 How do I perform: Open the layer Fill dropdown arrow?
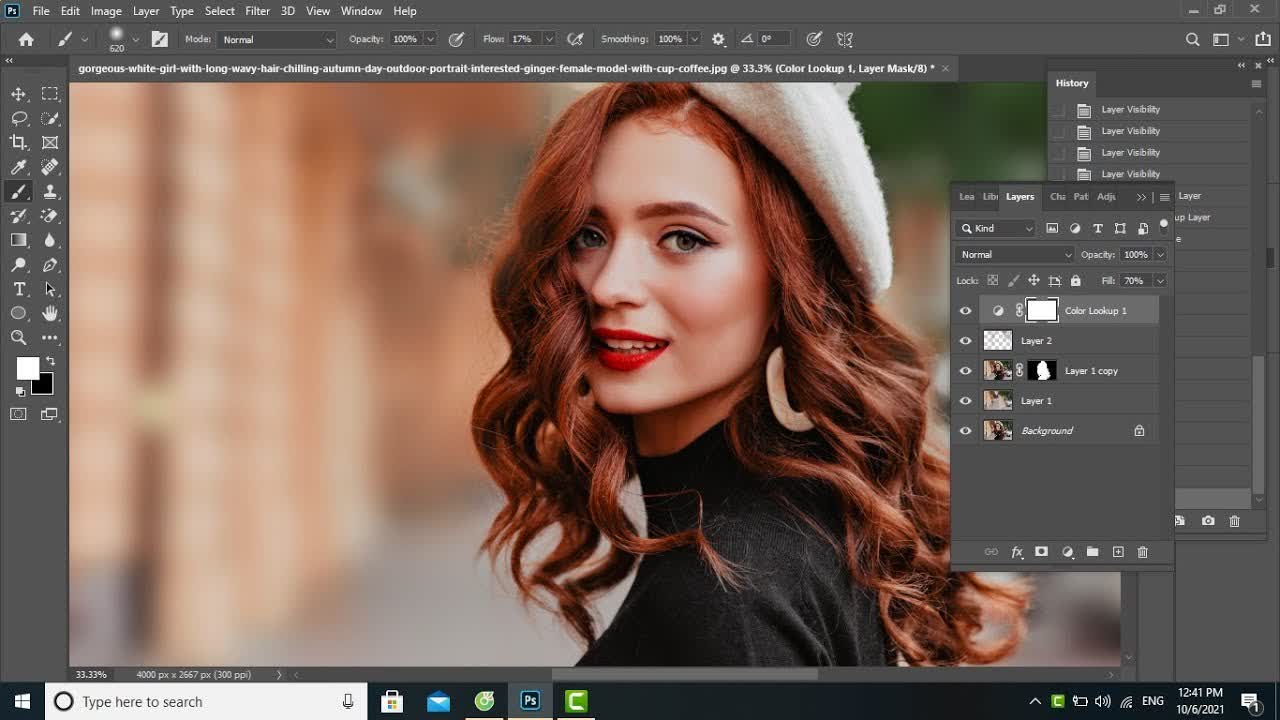click(x=1160, y=281)
